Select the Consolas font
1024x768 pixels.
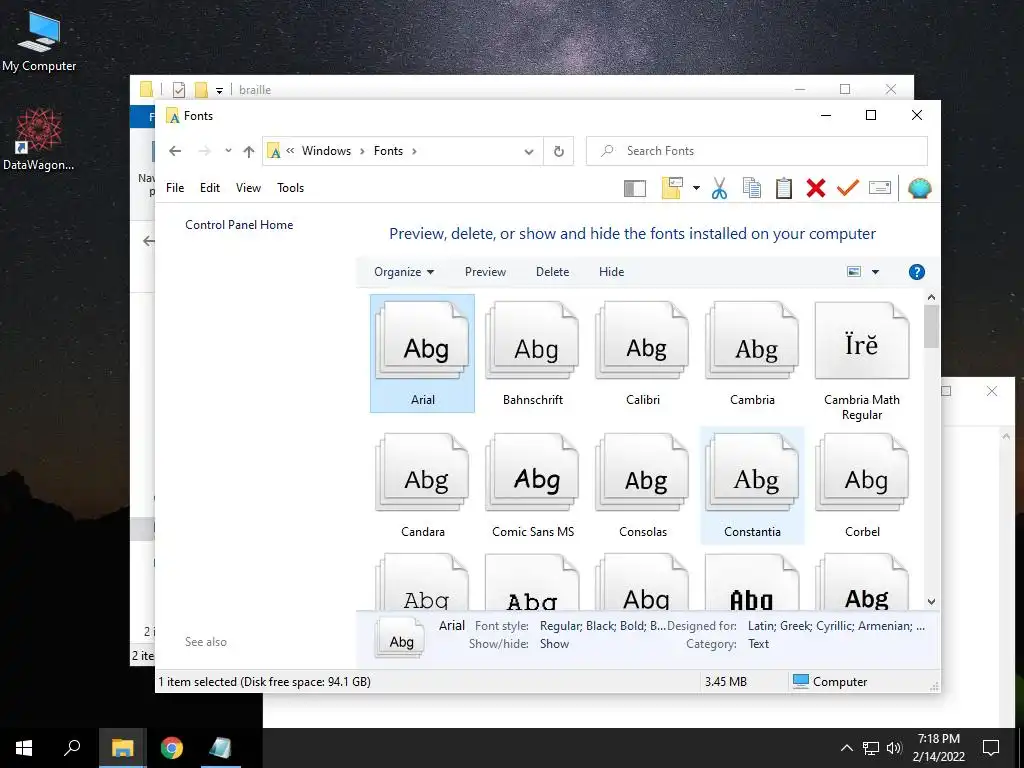click(x=643, y=485)
